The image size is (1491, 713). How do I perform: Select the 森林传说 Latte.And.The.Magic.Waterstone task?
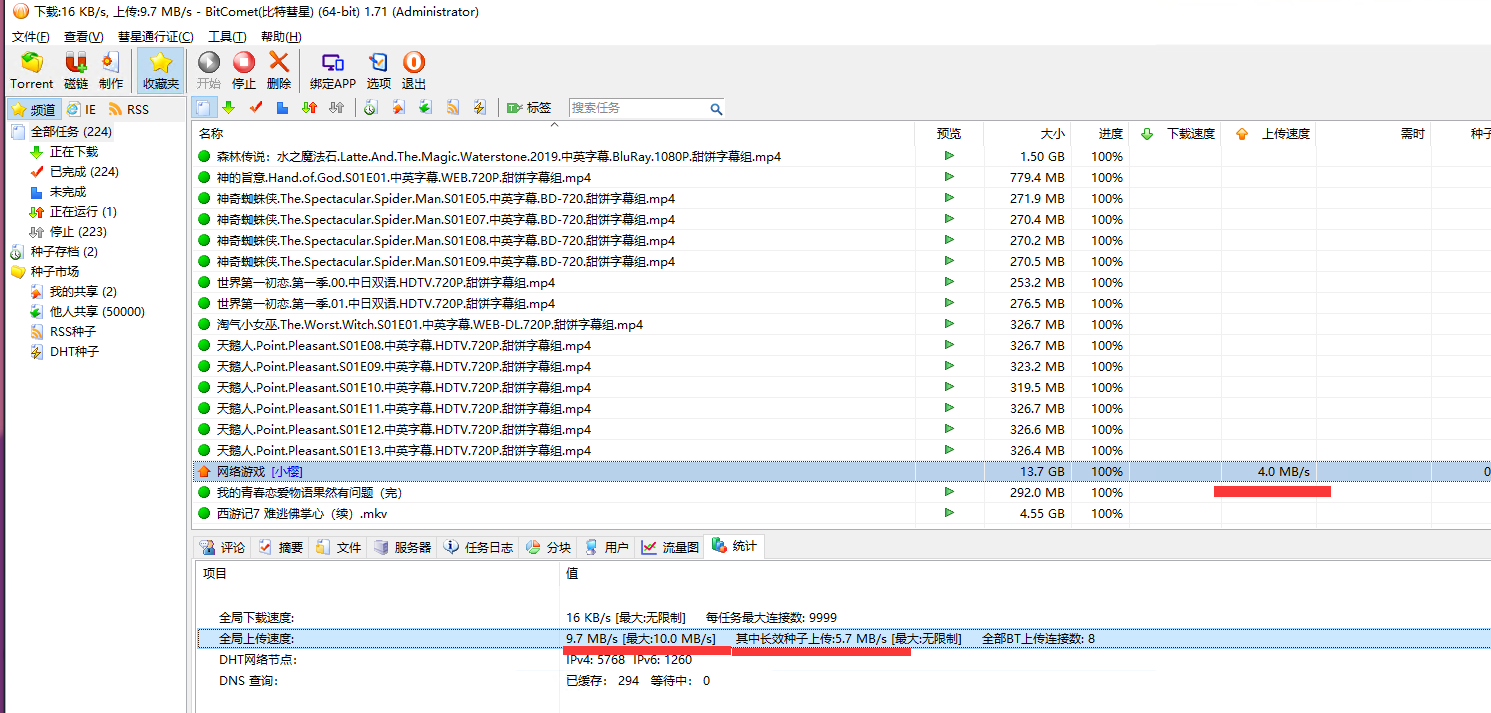coord(841,156)
